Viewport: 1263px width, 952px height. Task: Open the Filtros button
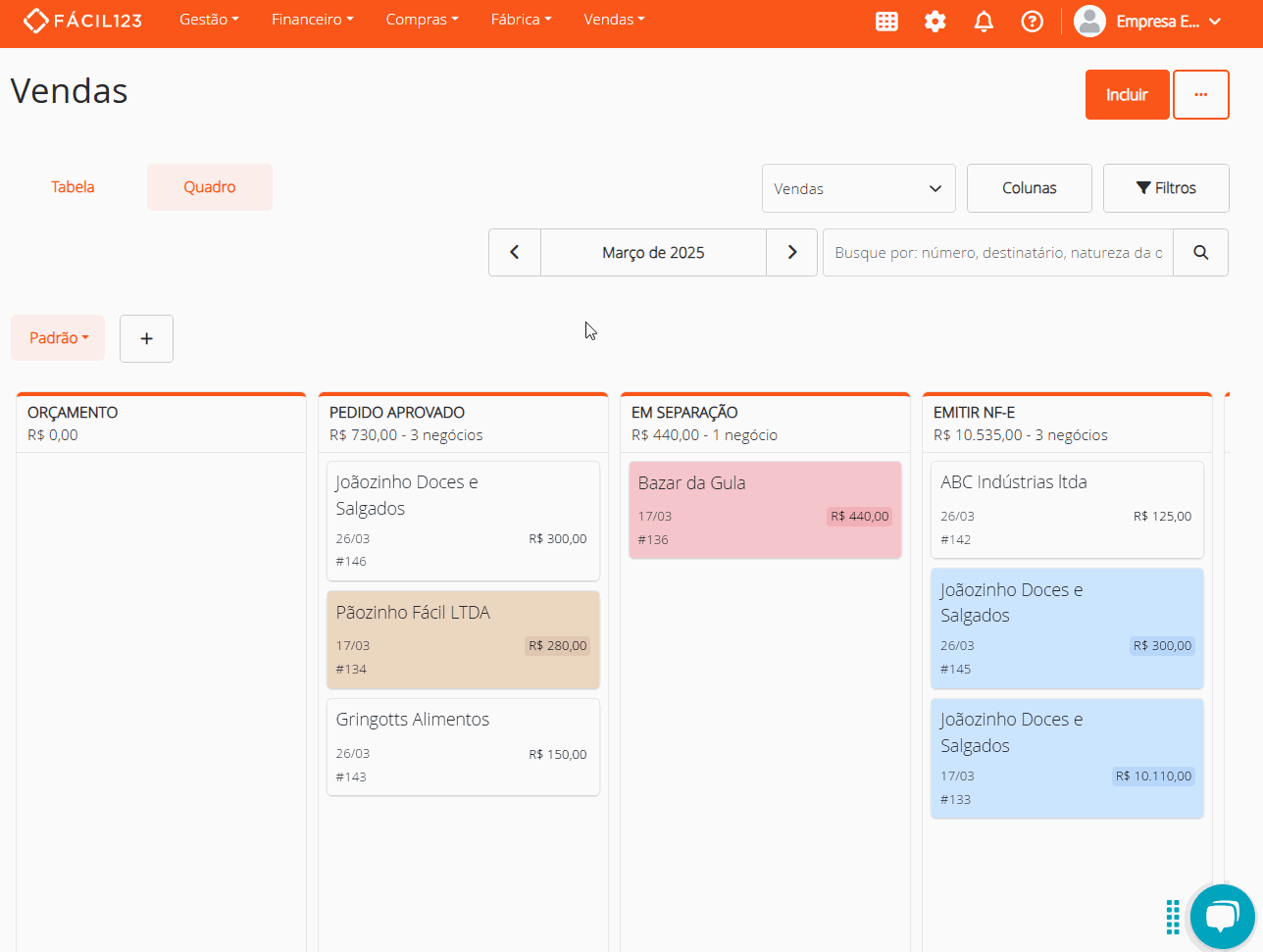tap(1166, 188)
